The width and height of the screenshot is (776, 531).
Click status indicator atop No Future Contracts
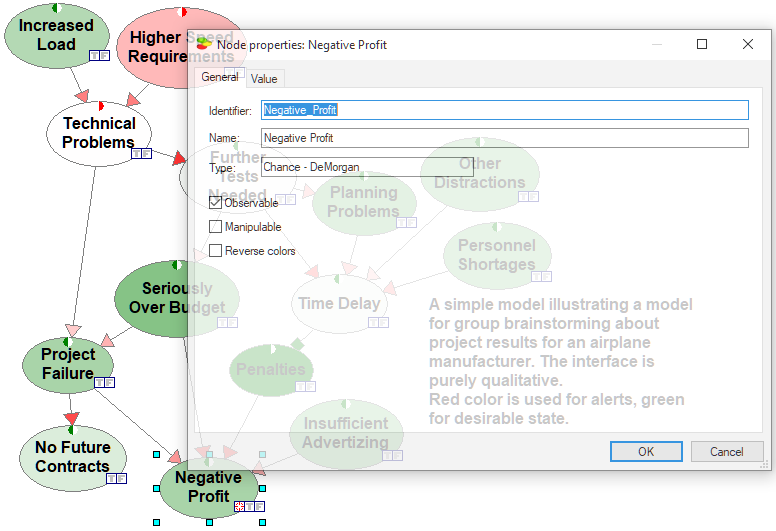click(73, 430)
